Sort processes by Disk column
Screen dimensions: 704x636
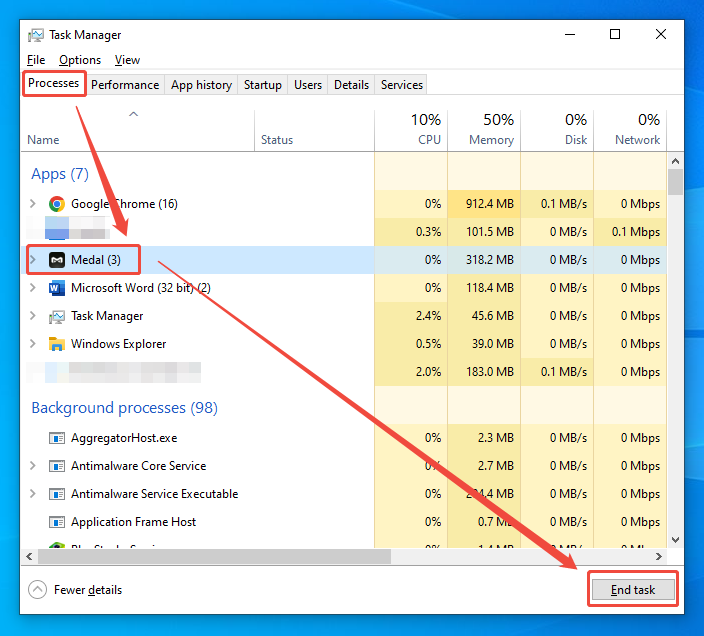tap(557, 131)
